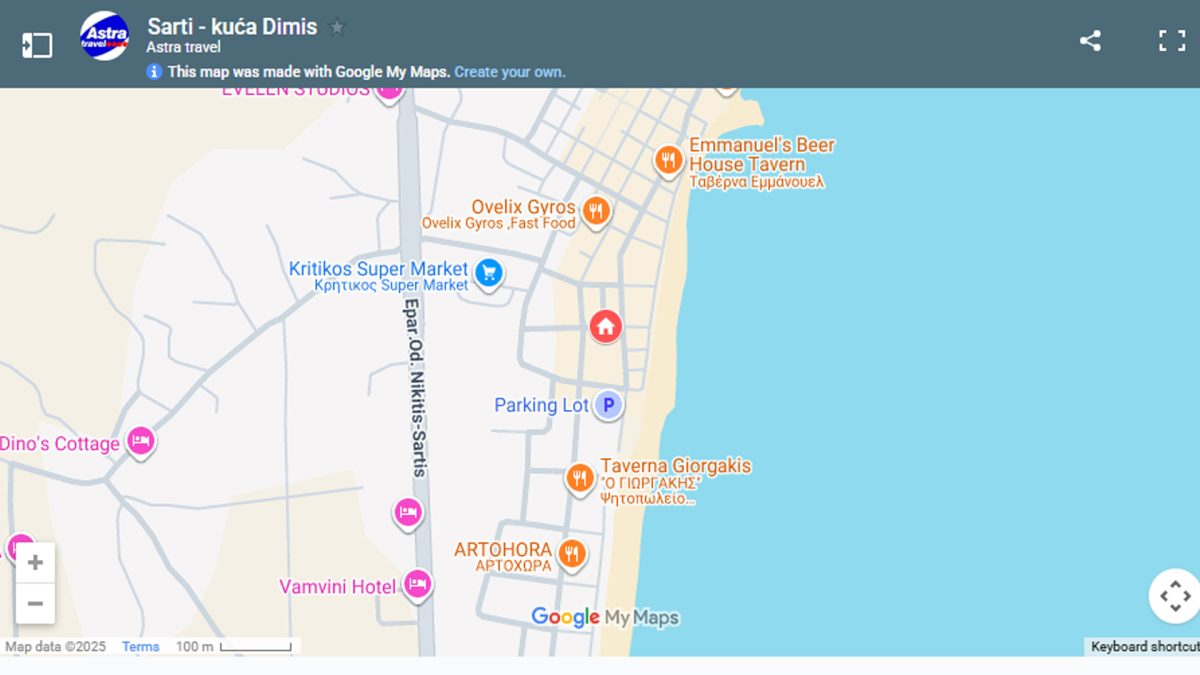Click Ovelix Gyros restaurant pin
This screenshot has width=1200, height=675.
pyautogui.click(x=596, y=210)
